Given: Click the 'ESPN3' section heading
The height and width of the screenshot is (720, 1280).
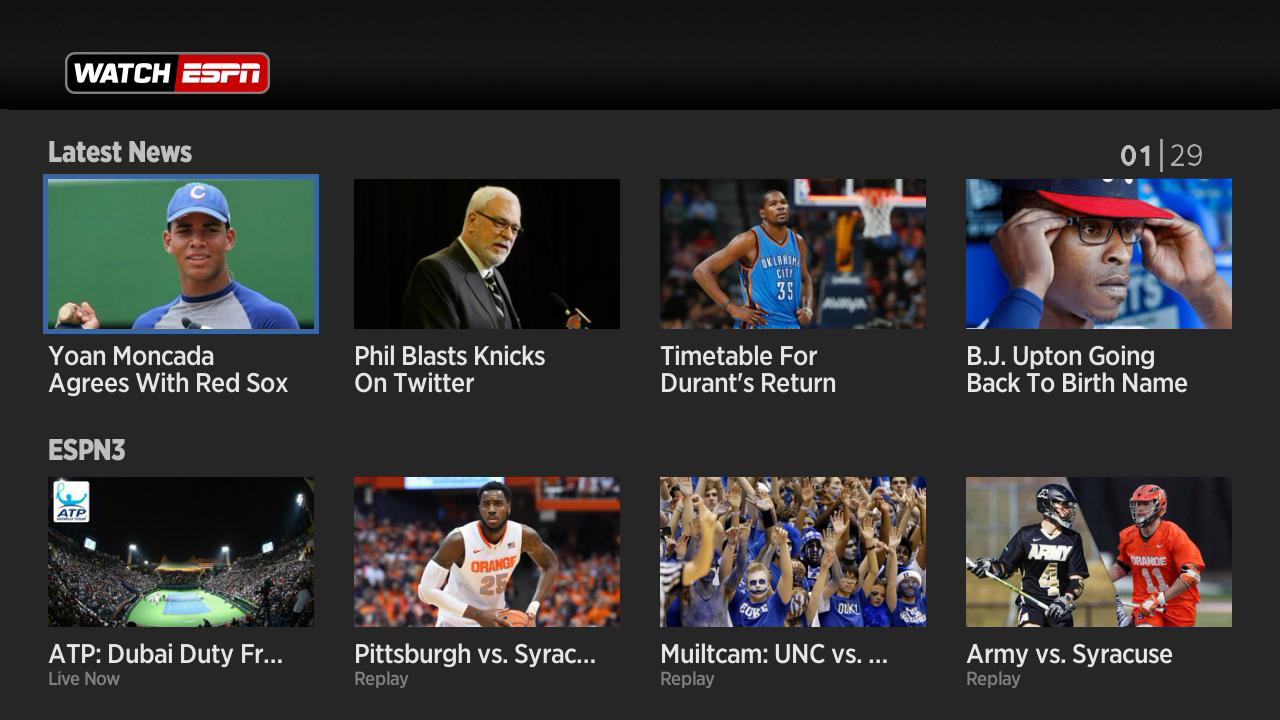Looking at the screenshot, I should point(87,450).
